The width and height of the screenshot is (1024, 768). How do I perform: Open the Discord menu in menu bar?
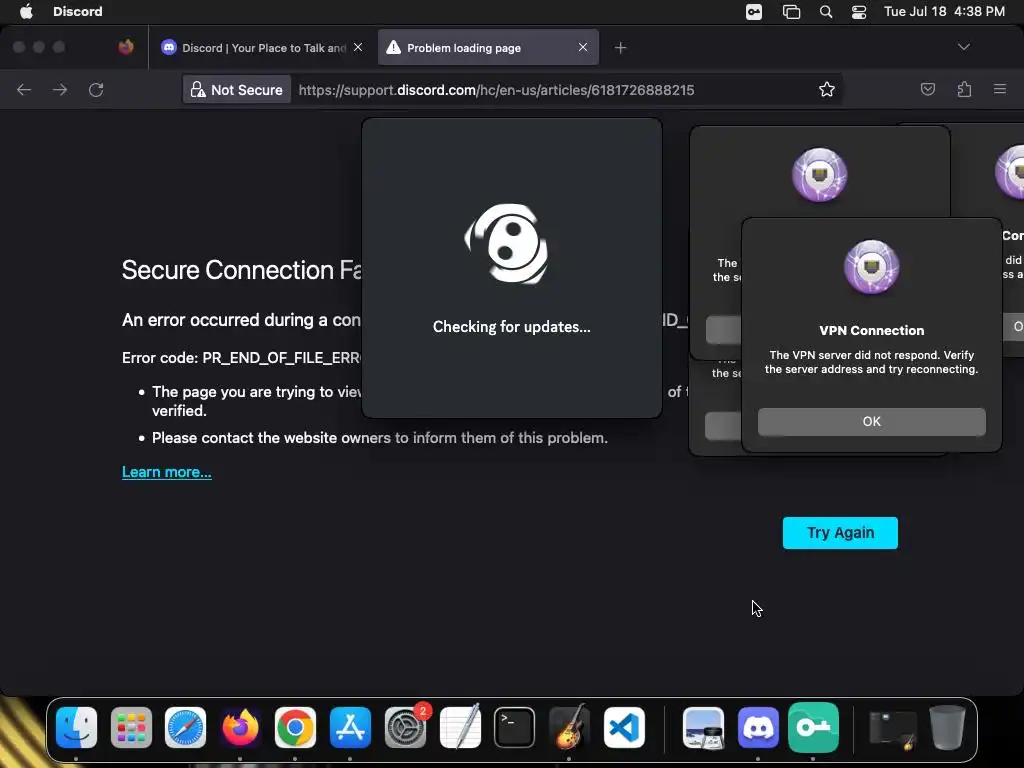tap(78, 11)
